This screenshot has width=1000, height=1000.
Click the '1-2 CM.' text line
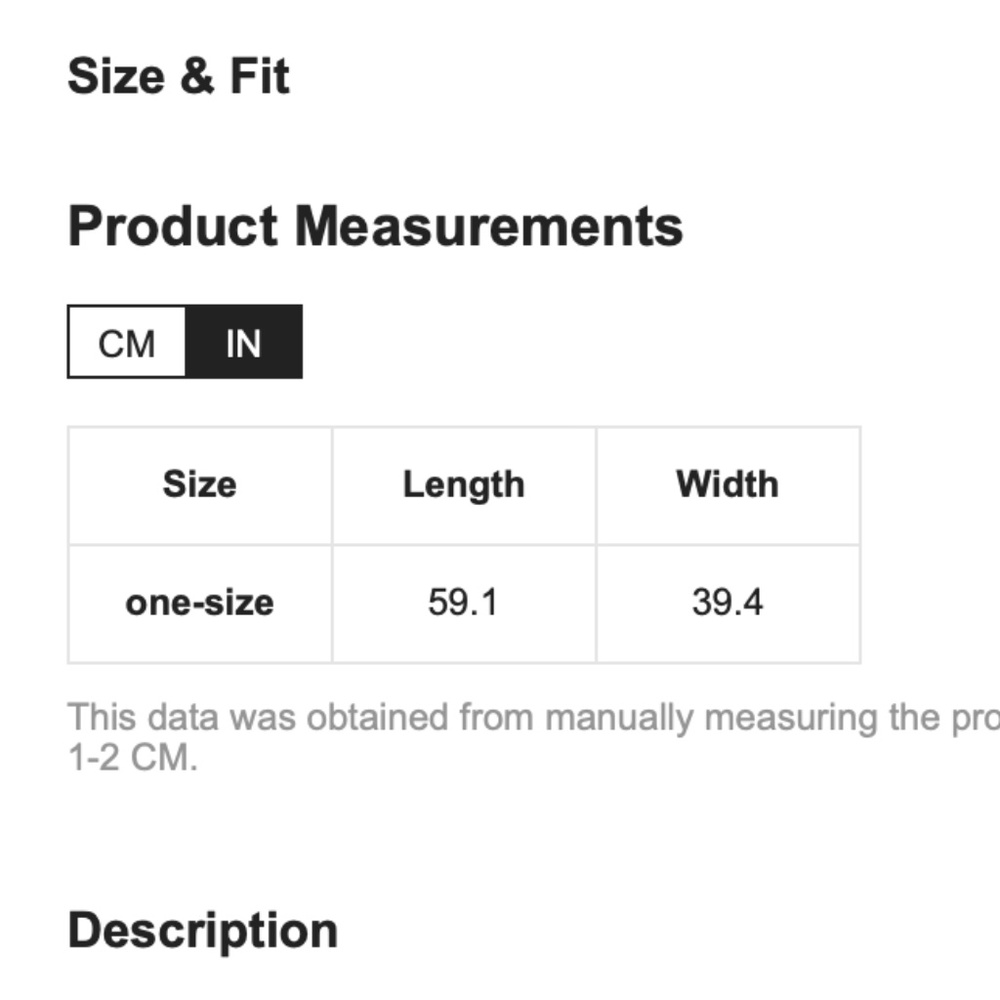133,758
